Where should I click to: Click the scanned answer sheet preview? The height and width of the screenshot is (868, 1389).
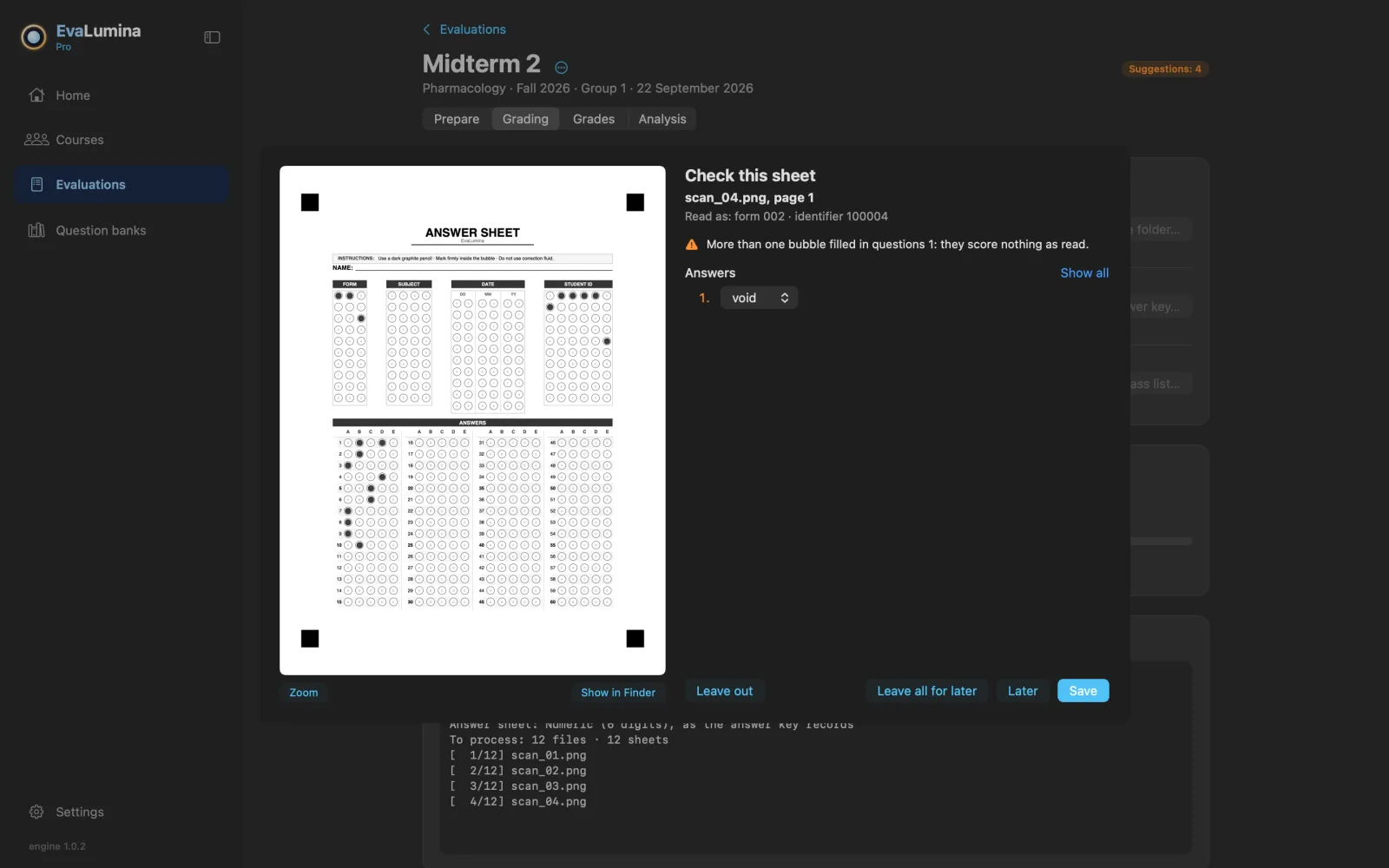(x=472, y=420)
